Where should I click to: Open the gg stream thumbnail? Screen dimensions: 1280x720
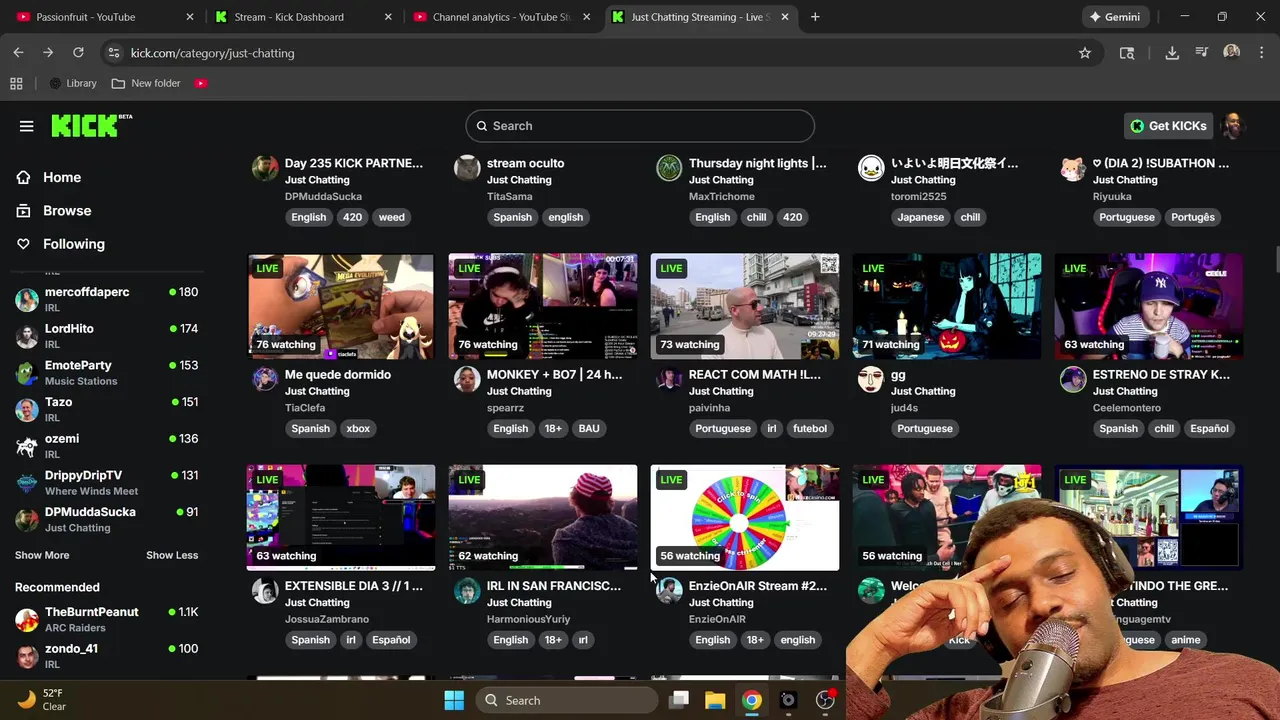click(947, 306)
